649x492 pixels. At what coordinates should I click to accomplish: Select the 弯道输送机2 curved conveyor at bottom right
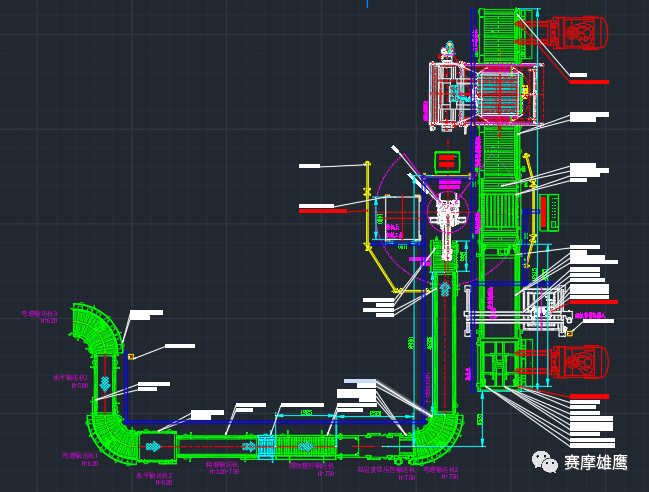pos(441,433)
